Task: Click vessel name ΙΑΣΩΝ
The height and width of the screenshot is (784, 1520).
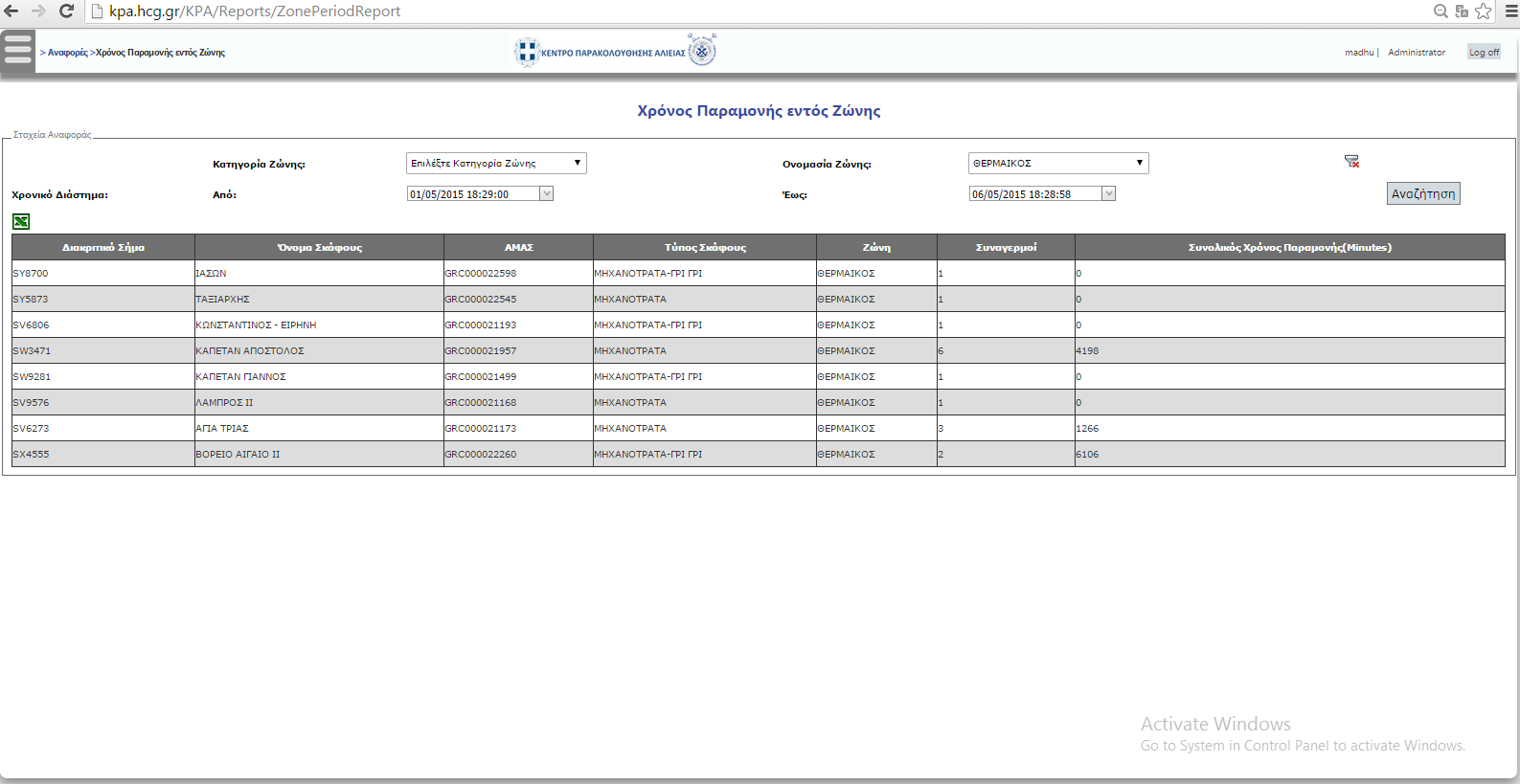Action: [x=211, y=273]
